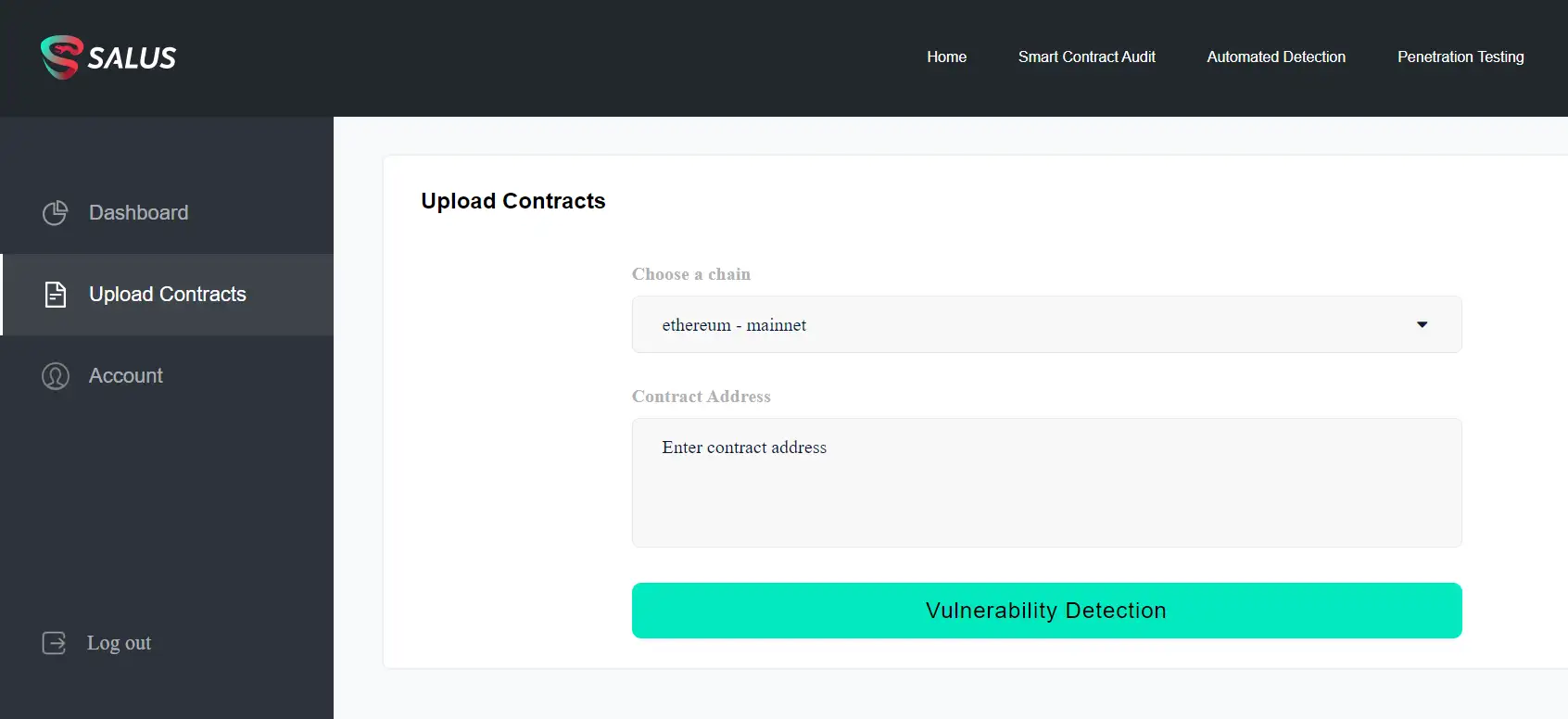
Task: Click the Upload Contracts page heading
Action: click(x=513, y=201)
